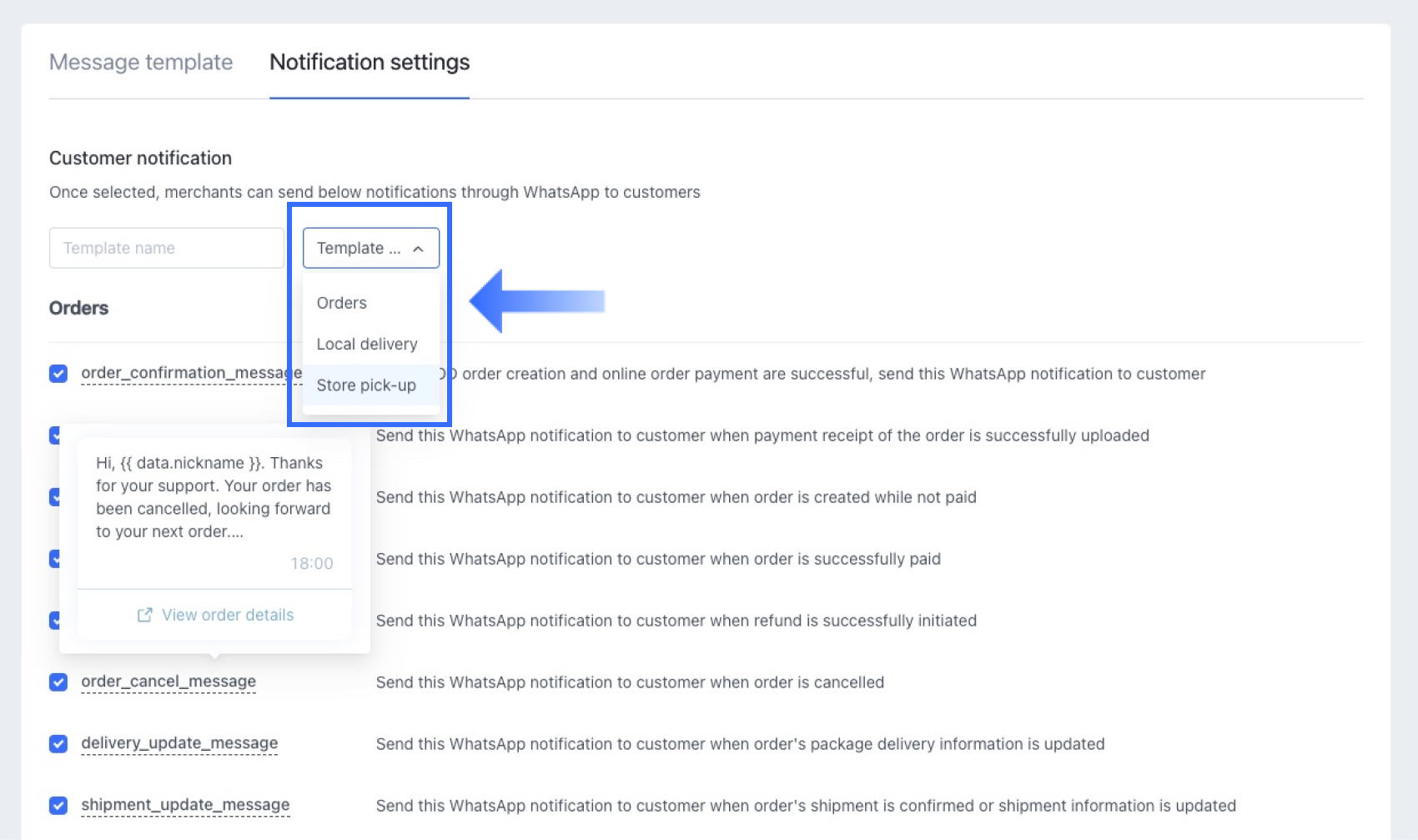Image resolution: width=1418 pixels, height=840 pixels.
Task: Click the external-link icon beside View order details
Action: pos(145,615)
